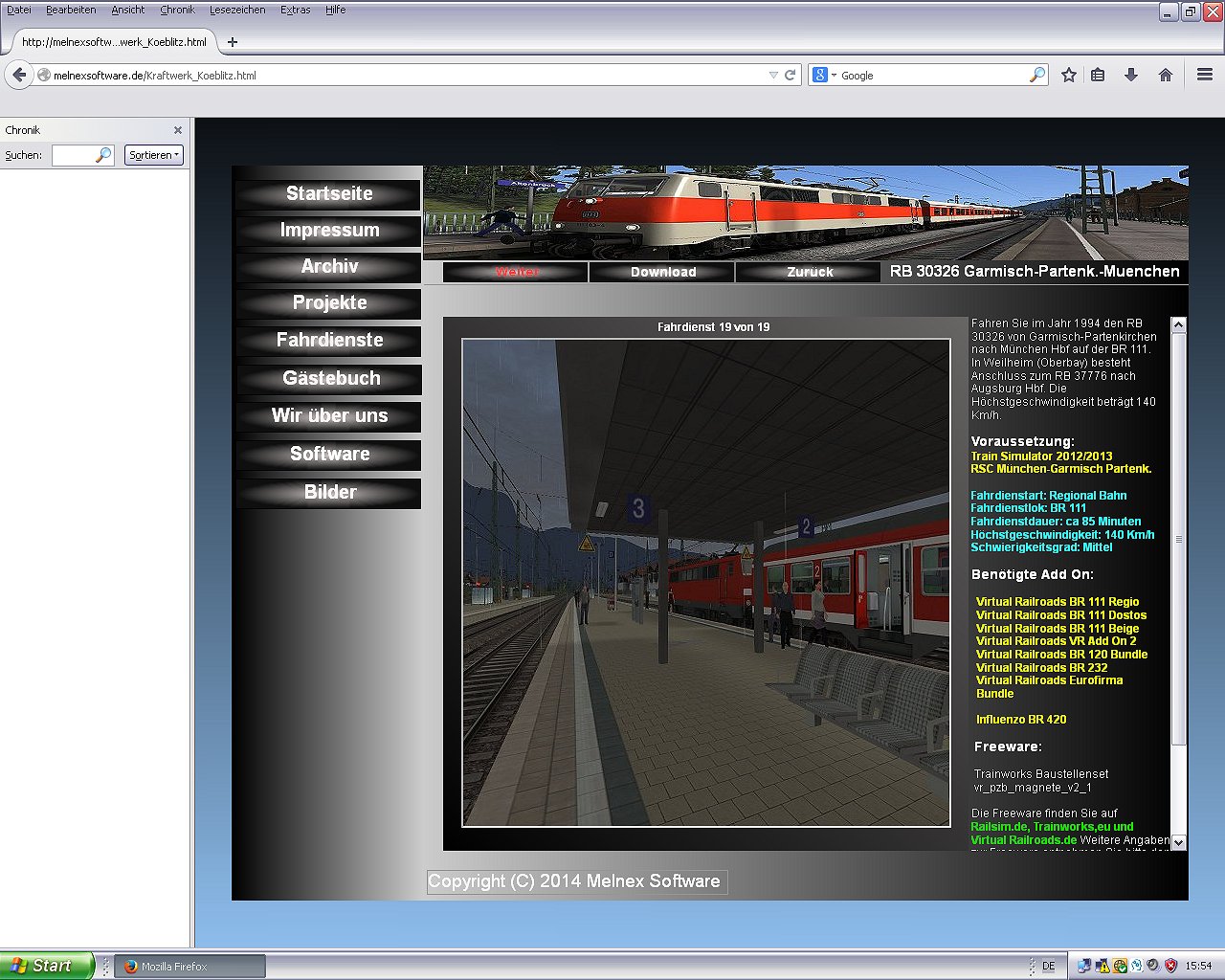The image size is (1225, 980).
Task: Click the red Weiter button
Action: pos(517,272)
